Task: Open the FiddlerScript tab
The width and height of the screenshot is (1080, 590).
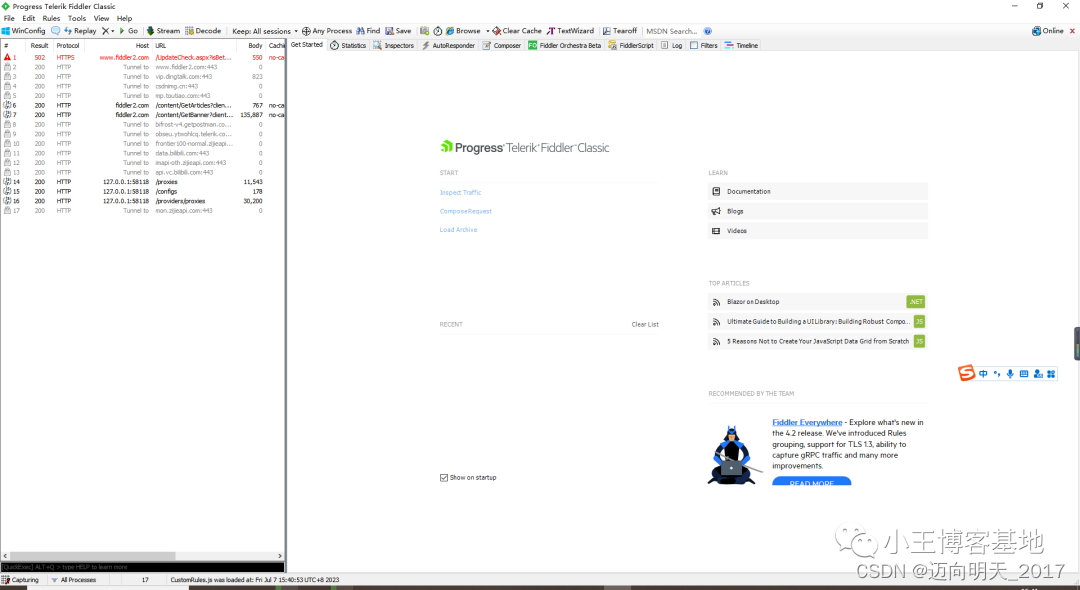Action: click(x=631, y=45)
